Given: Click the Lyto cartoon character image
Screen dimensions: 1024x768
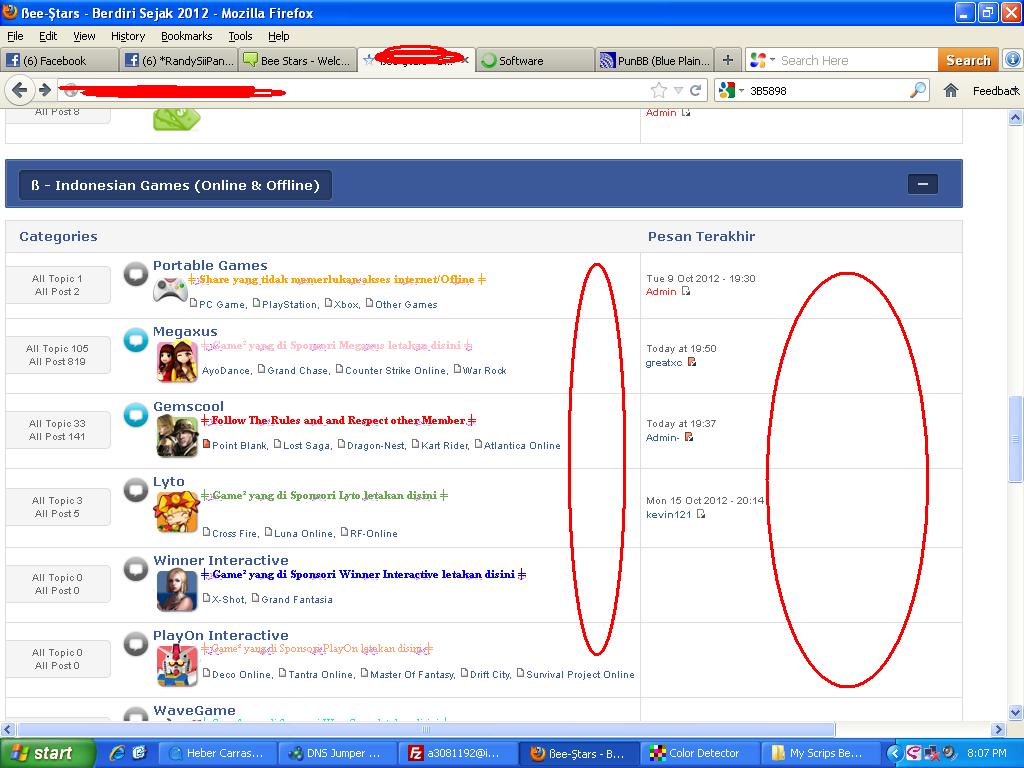Looking at the screenshot, I should [x=176, y=511].
